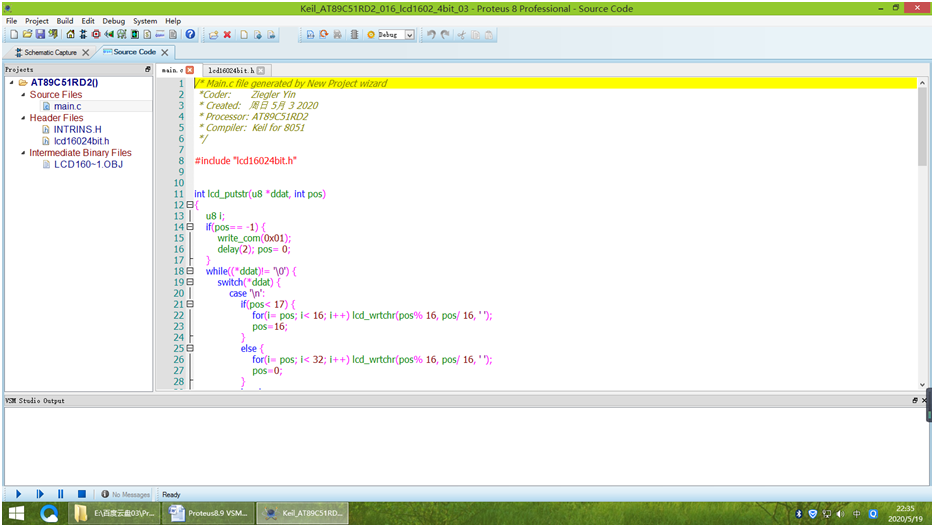Image resolution: width=934 pixels, height=527 pixels.
Task: Fold the while loop at line 18
Action: 190,271
